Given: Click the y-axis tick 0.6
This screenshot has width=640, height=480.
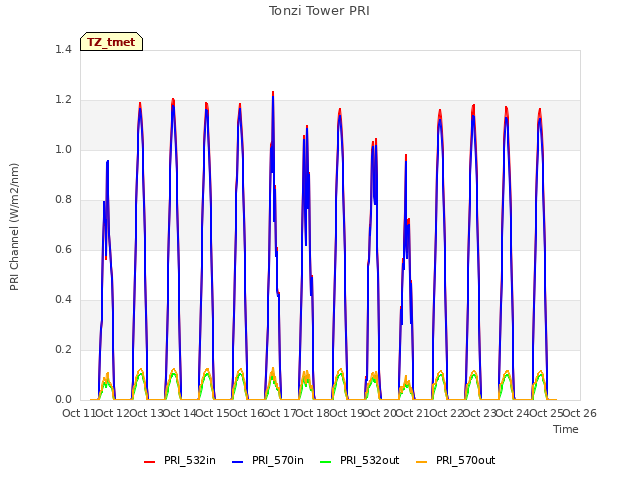Looking at the screenshot, I should [x=63, y=249].
